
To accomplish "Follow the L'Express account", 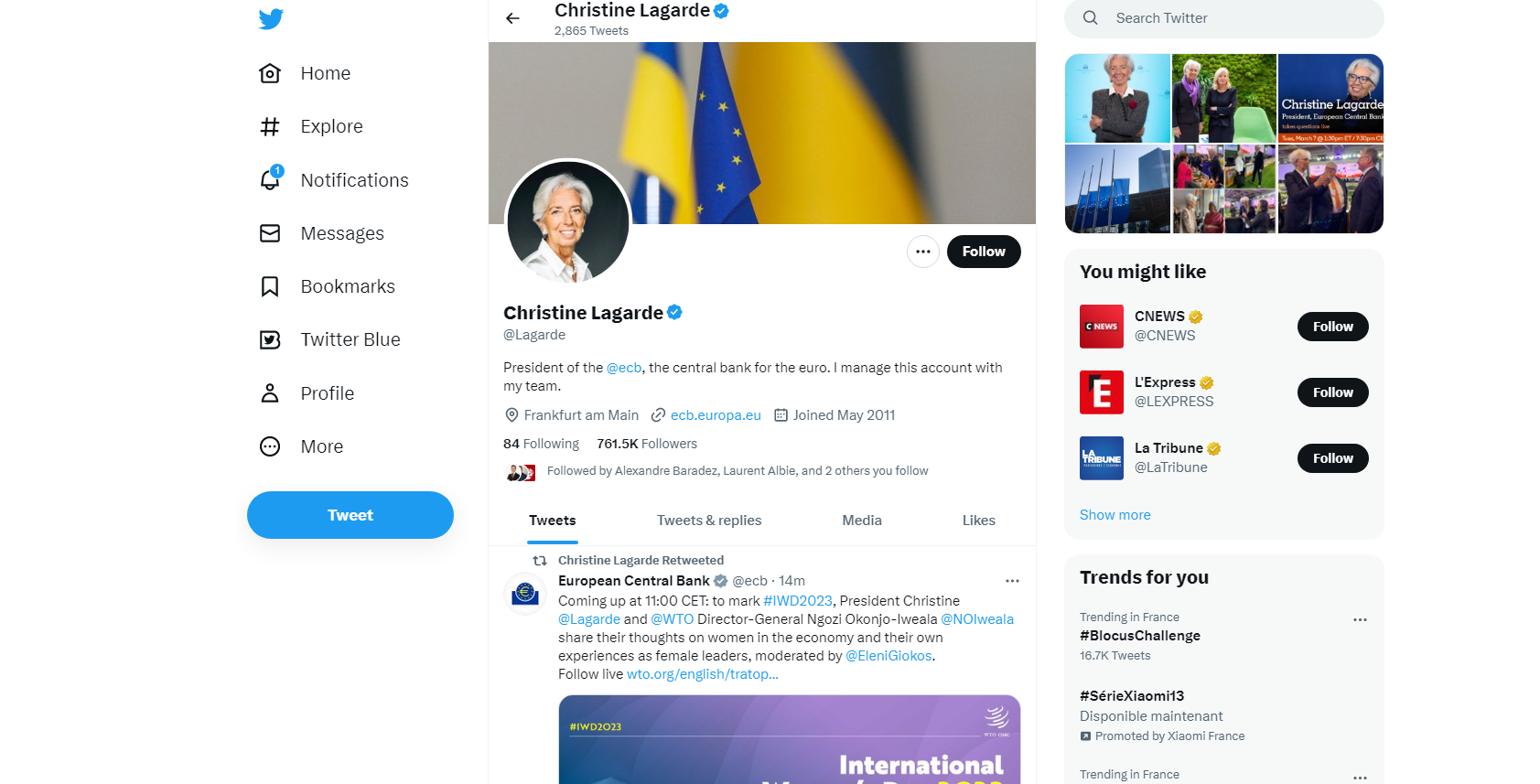I will 1332,392.
